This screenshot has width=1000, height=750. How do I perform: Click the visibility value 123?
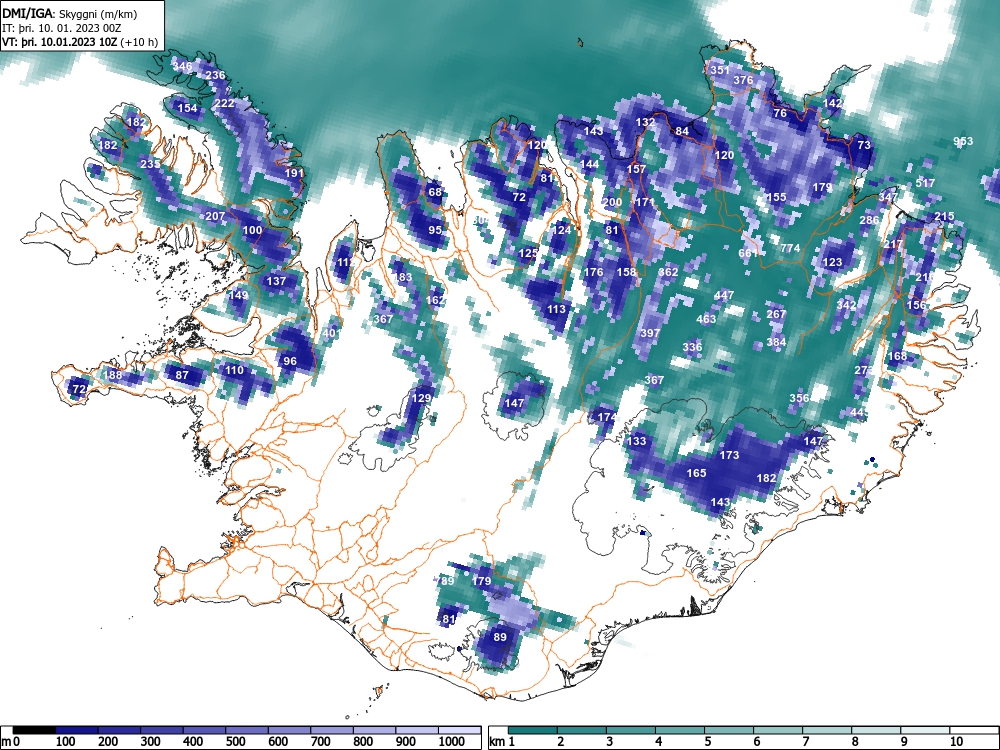pos(832,262)
